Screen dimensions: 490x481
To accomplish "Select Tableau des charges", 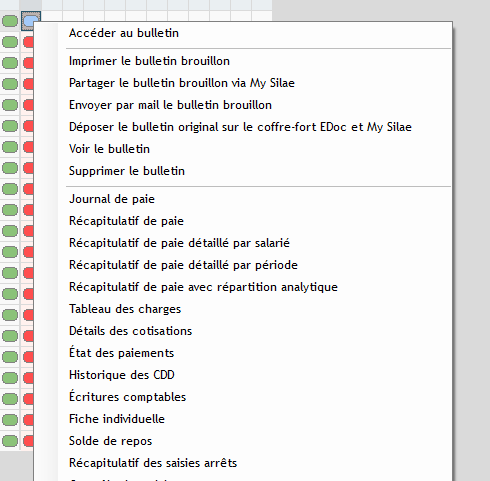I will pyautogui.click(x=125, y=309).
